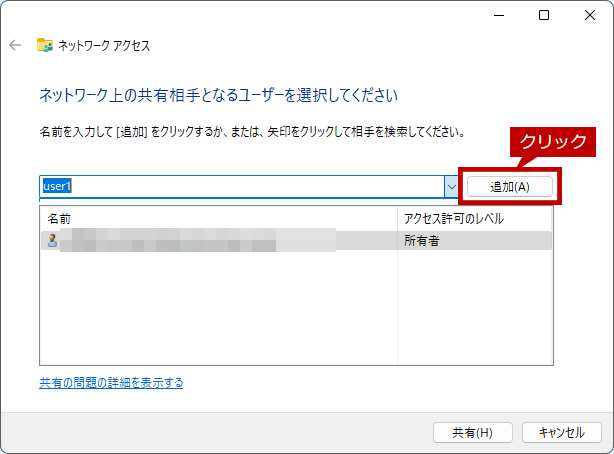Click the user icon in the owner row
Image resolution: width=614 pixels, height=454 pixels.
(x=52, y=240)
